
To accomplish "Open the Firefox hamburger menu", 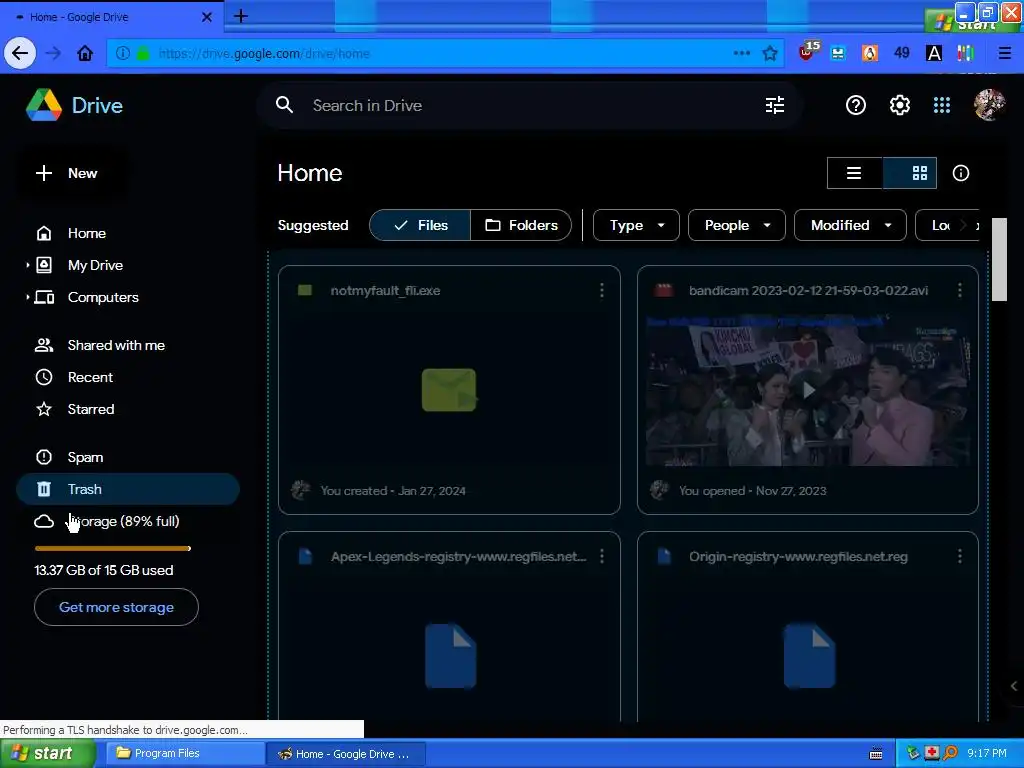I will pos(1005,53).
